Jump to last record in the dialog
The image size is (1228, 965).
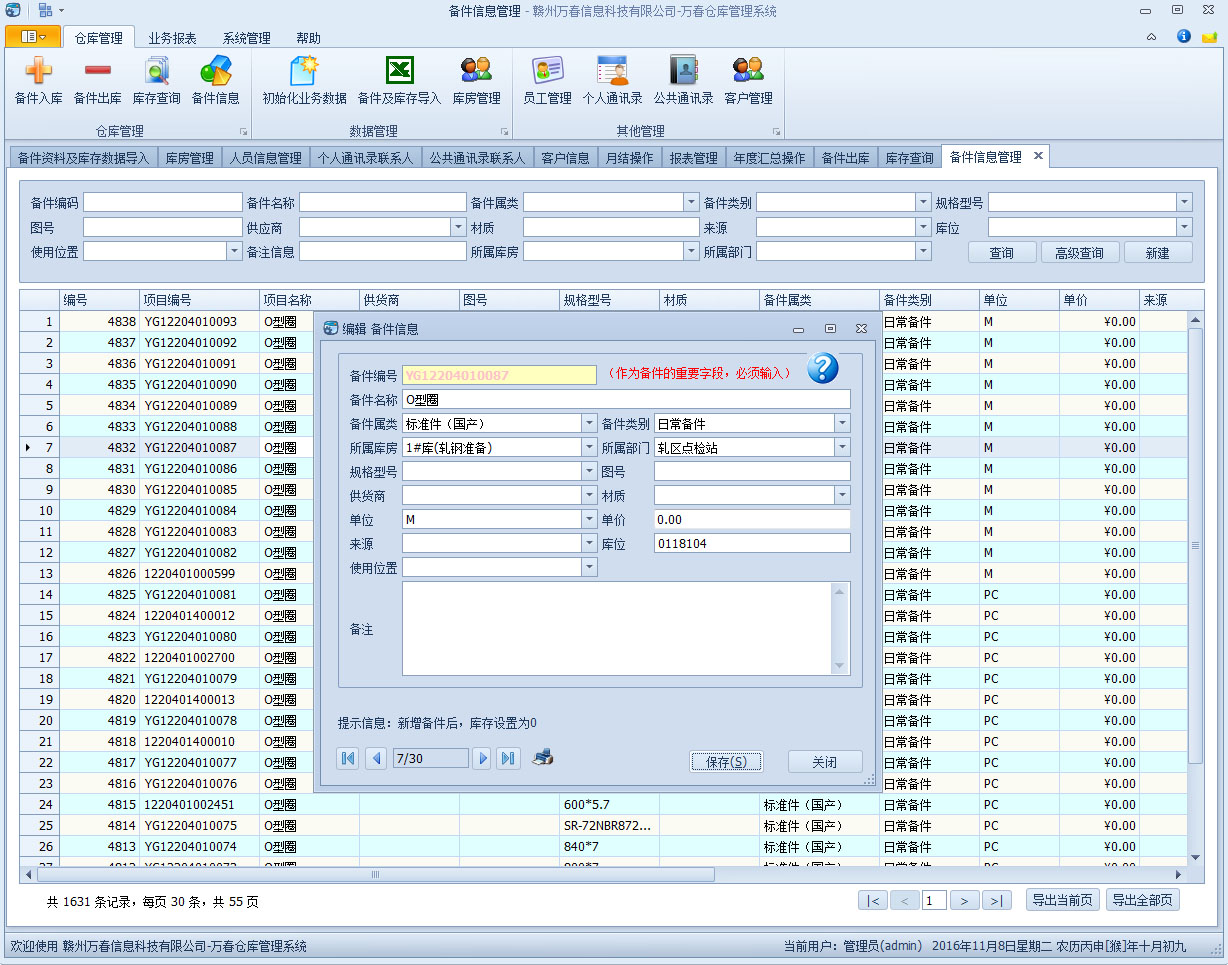click(x=508, y=758)
